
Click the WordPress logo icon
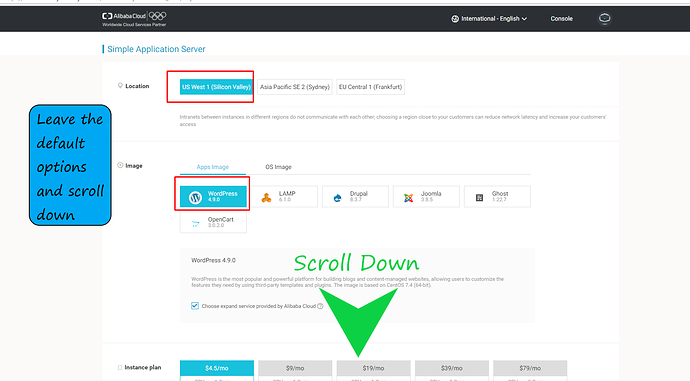pyautogui.click(x=195, y=197)
